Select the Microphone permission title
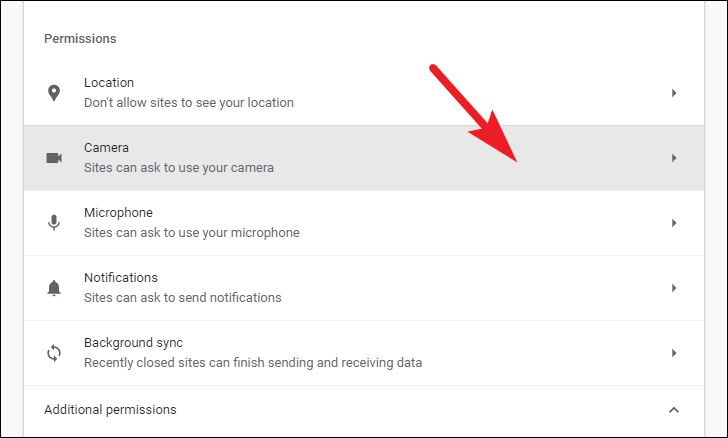The width and height of the screenshot is (728, 438). pos(118,213)
